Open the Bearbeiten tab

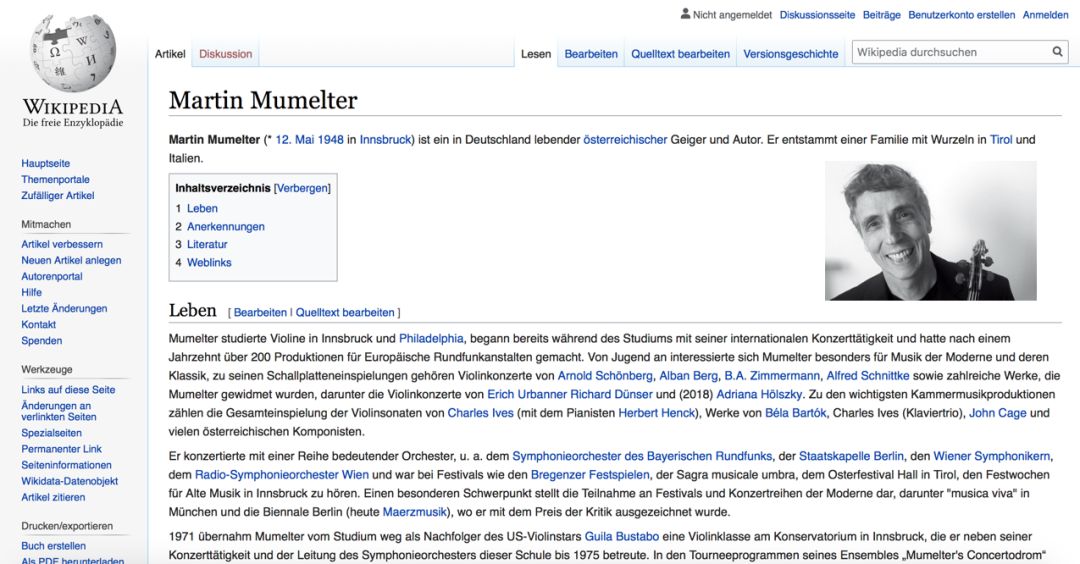point(591,54)
